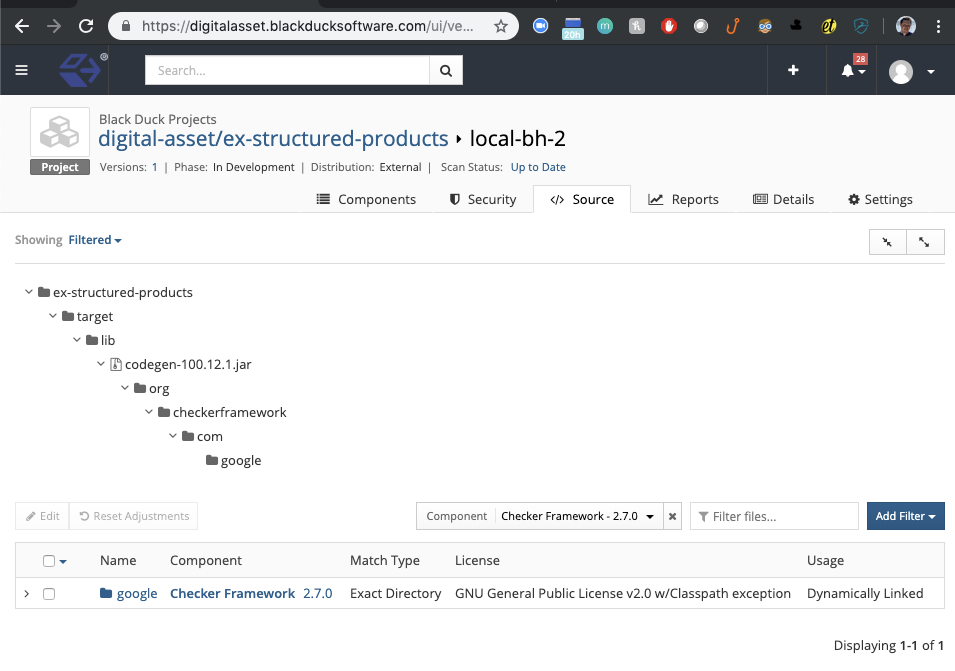Click the Up to Date scan status link

coord(537,167)
